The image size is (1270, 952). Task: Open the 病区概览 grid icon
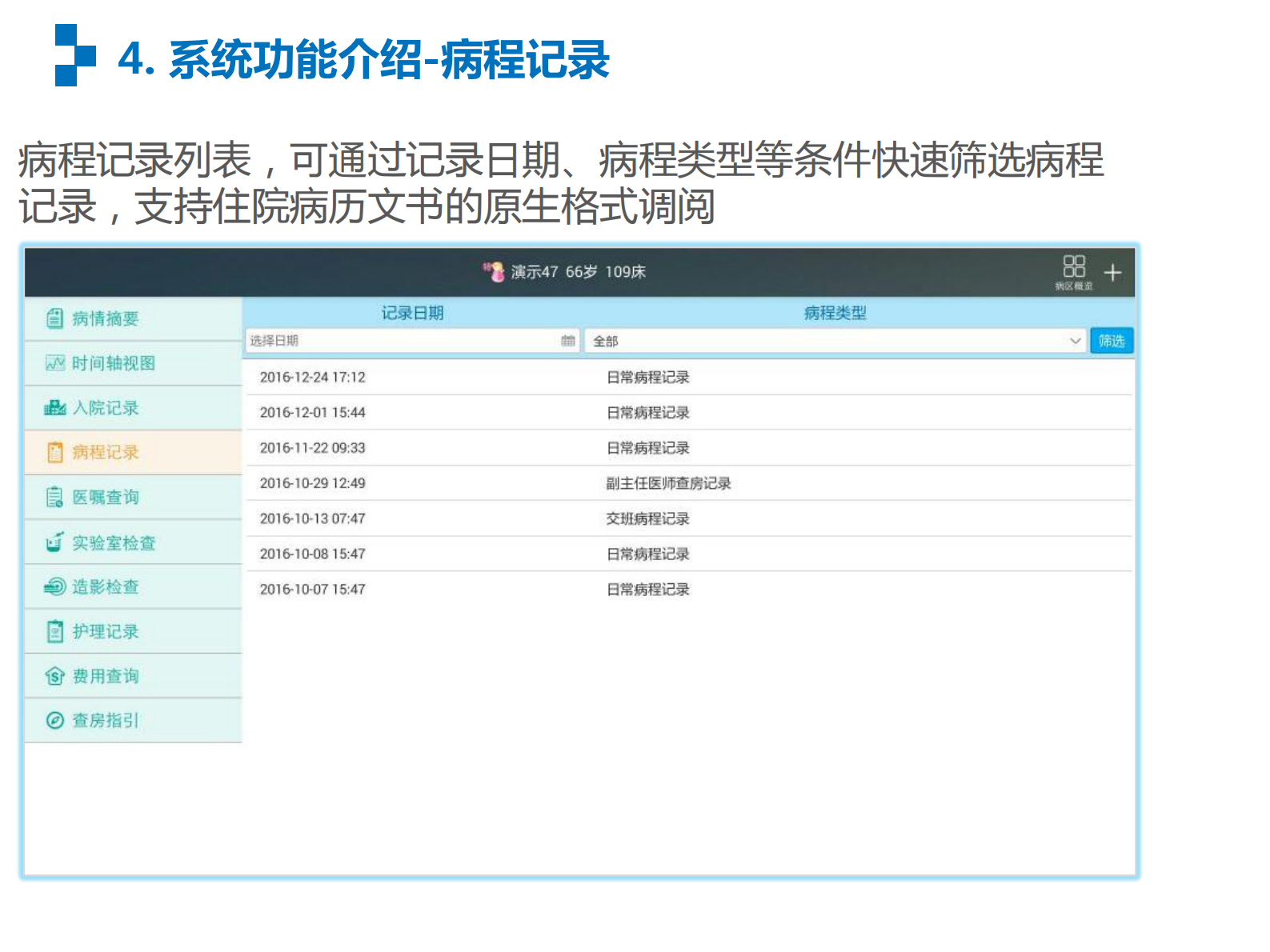tap(1073, 269)
